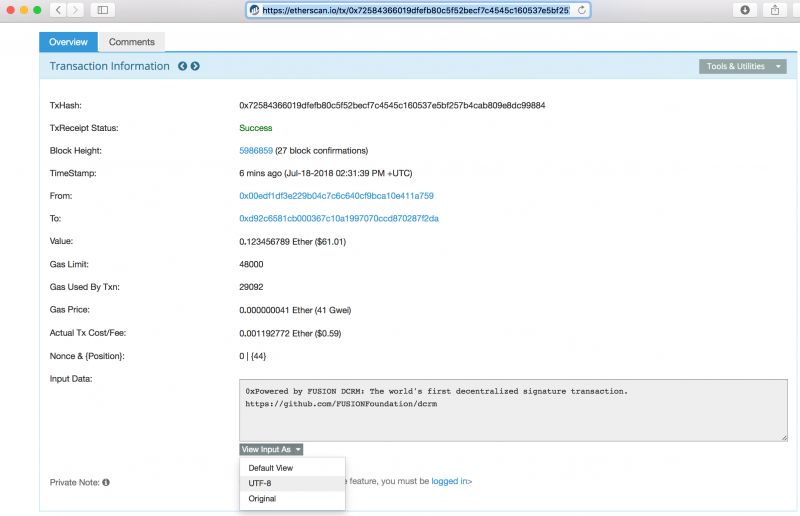The width and height of the screenshot is (800, 516).
Task: Open the Safari share icon
Action: click(x=775, y=10)
